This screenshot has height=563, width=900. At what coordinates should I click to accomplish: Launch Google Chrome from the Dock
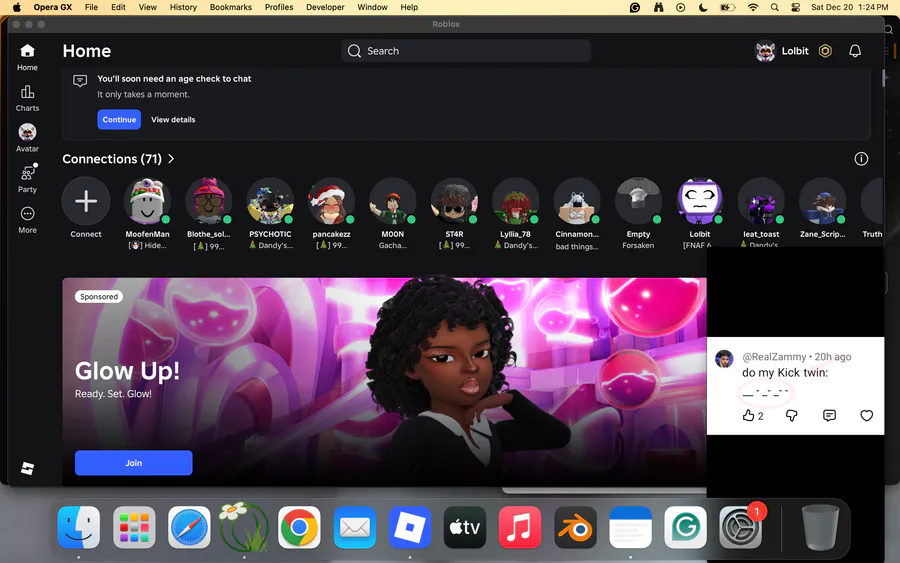click(299, 527)
